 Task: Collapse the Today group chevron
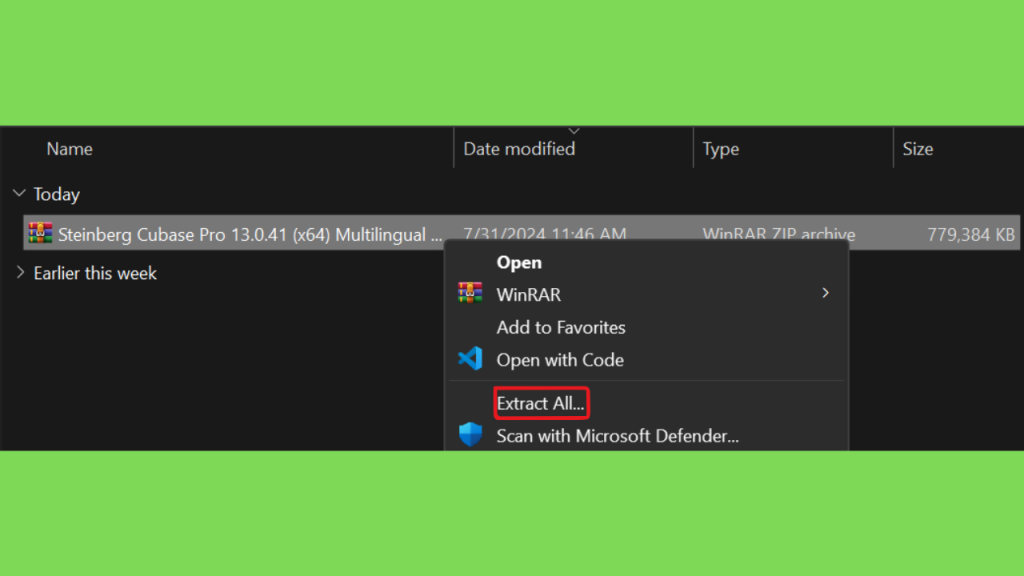[19, 194]
